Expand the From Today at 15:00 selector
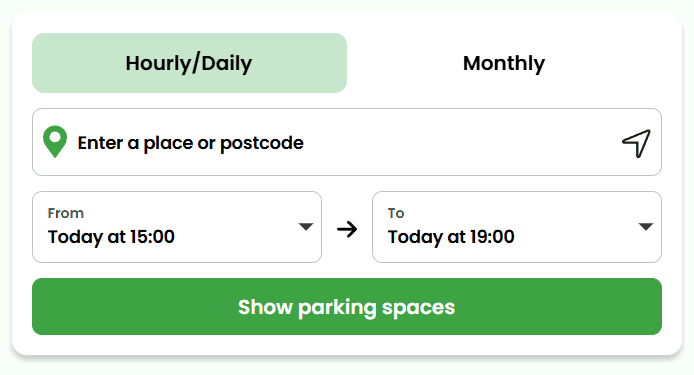 (x=177, y=227)
